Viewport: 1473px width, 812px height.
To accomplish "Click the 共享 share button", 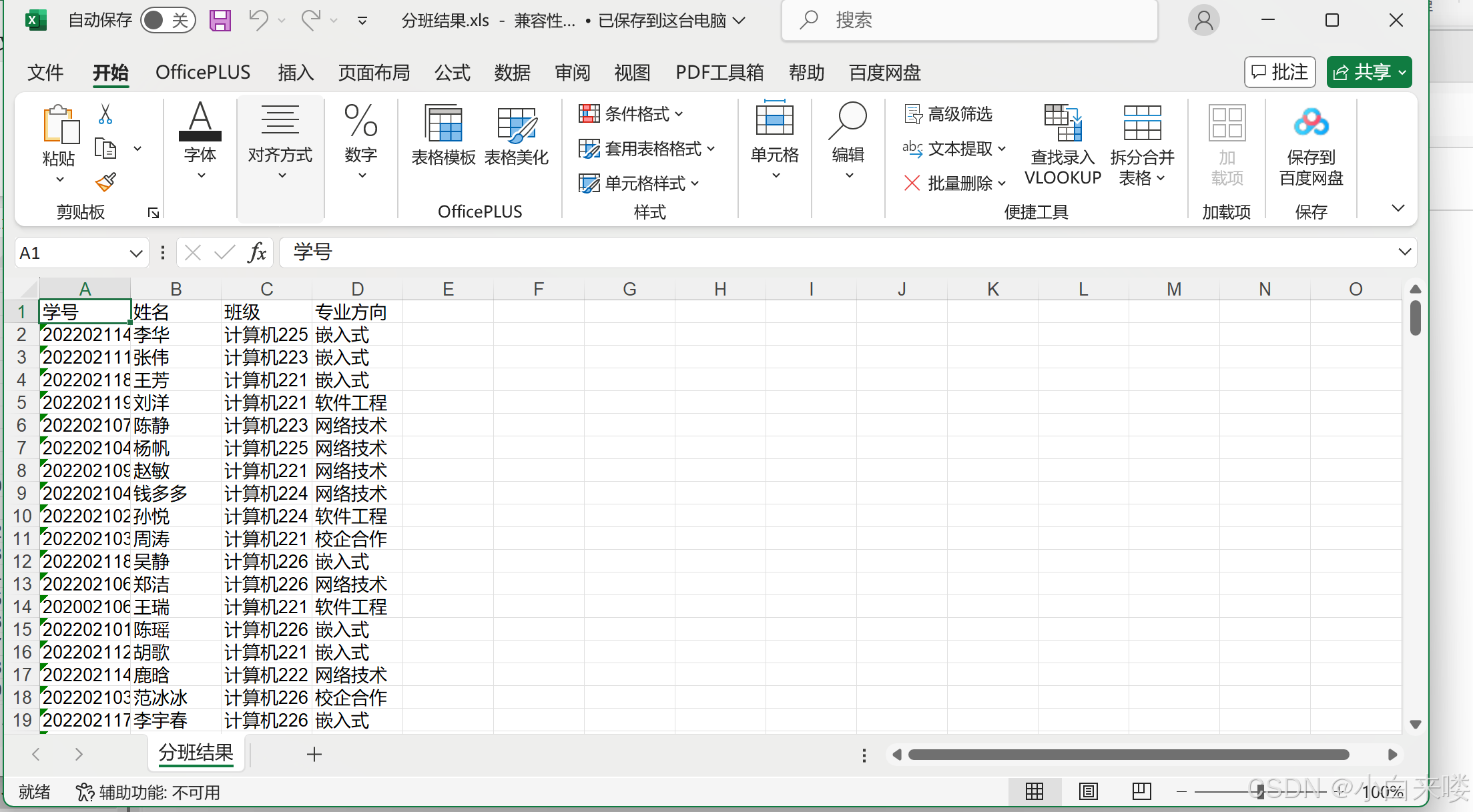I will pos(1369,72).
